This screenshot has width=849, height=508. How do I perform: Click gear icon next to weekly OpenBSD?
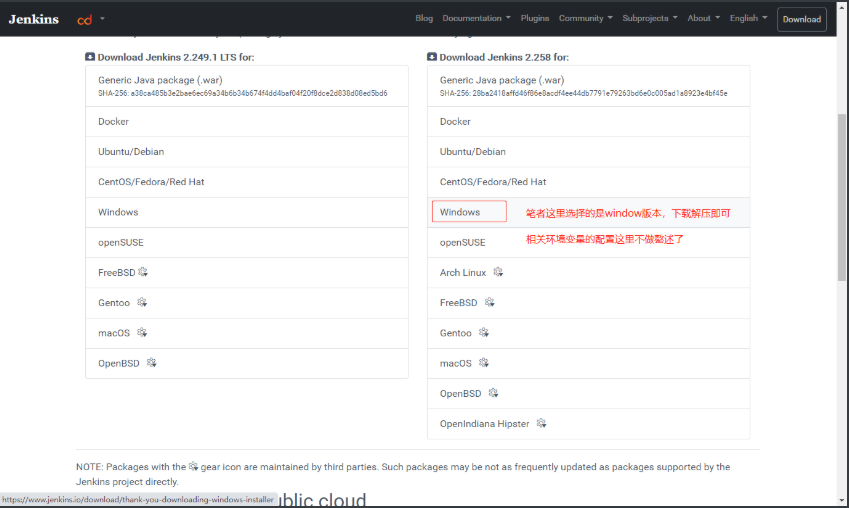point(493,393)
